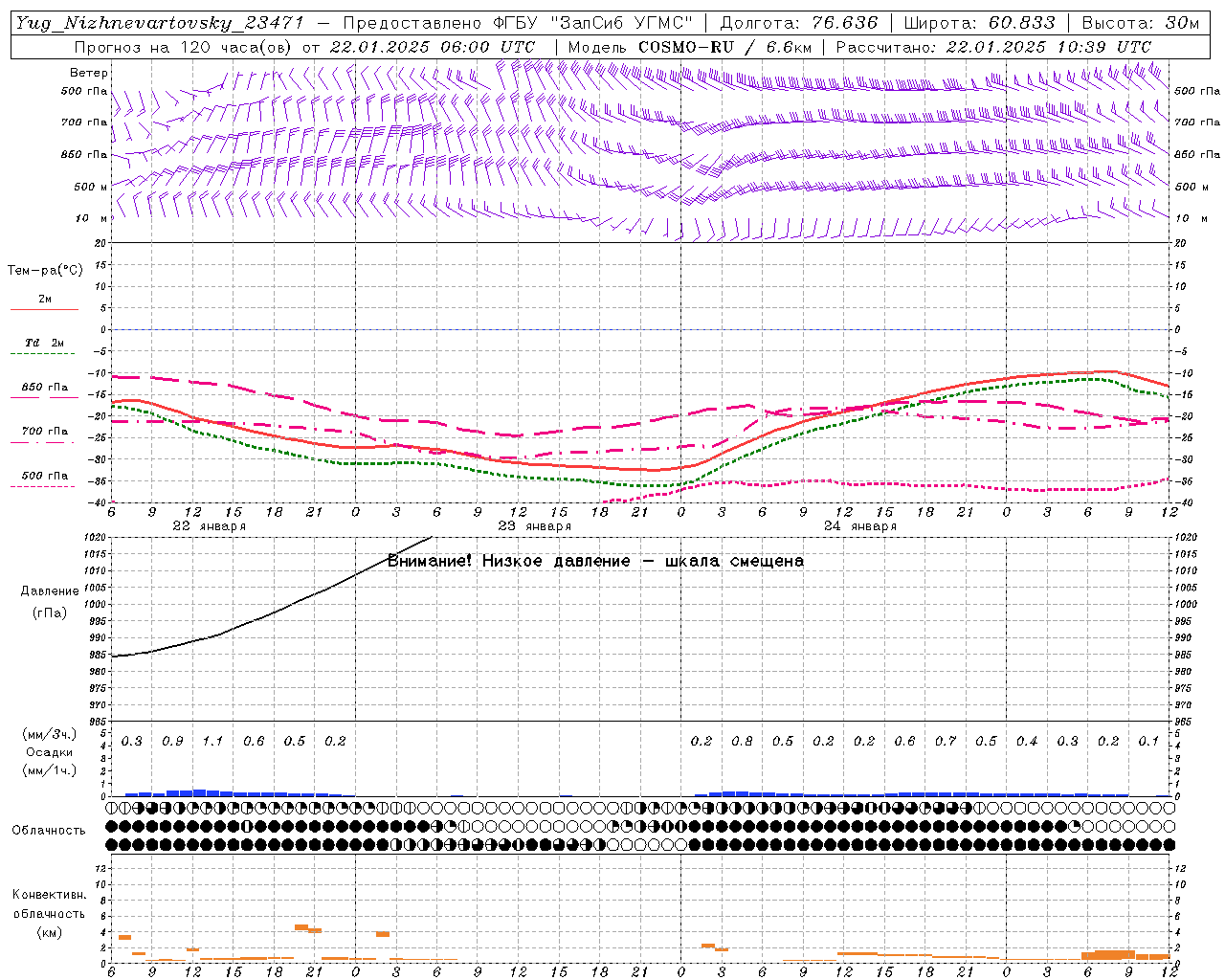Click the 700 гПа temperature legend entry

pos(45,432)
